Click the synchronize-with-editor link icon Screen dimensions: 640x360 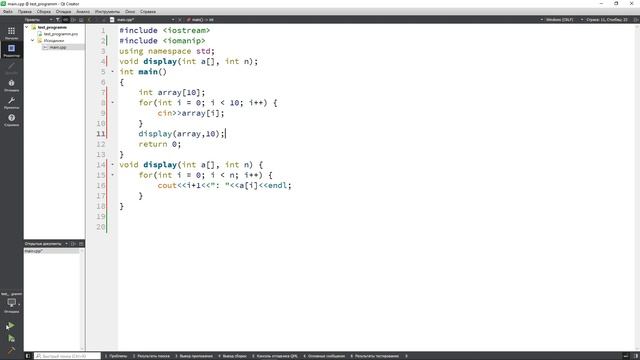[65, 20]
